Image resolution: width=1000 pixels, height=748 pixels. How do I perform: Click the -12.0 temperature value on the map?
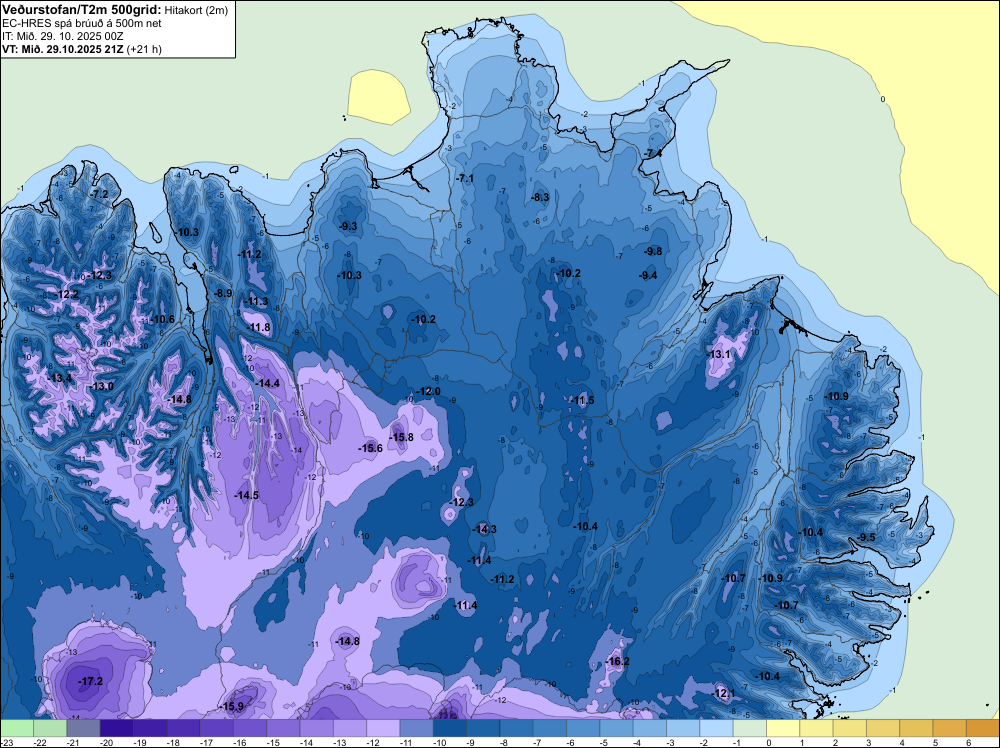point(428,391)
